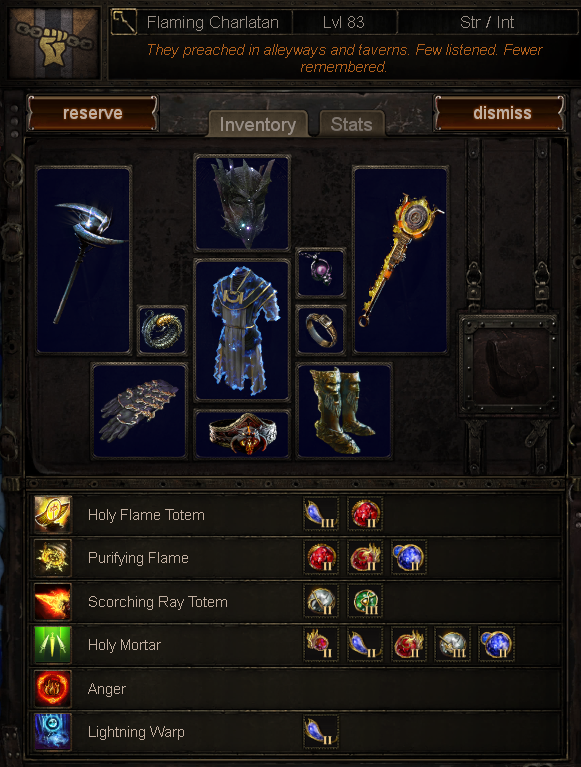Select the last blue support gem on Holy Mortar
The image size is (581, 767).
pos(496,644)
